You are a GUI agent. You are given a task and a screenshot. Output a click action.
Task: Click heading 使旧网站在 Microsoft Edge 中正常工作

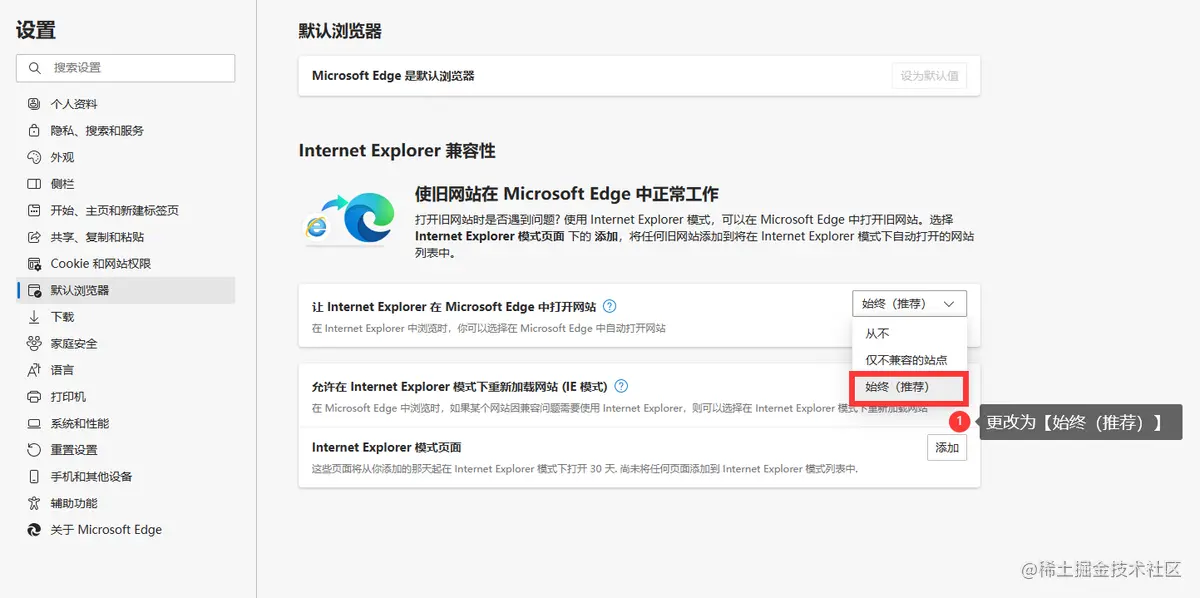(567, 194)
